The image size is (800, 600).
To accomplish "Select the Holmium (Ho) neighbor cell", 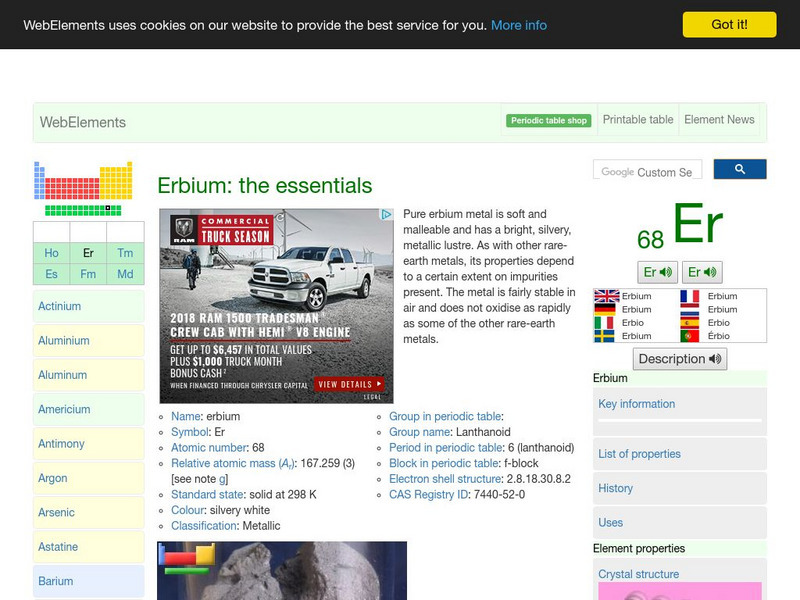I will (x=52, y=253).
